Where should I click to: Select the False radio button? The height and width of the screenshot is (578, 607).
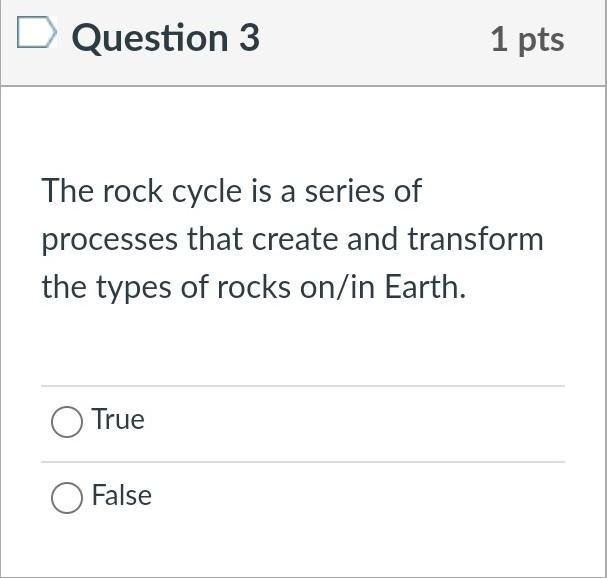tap(66, 497)
